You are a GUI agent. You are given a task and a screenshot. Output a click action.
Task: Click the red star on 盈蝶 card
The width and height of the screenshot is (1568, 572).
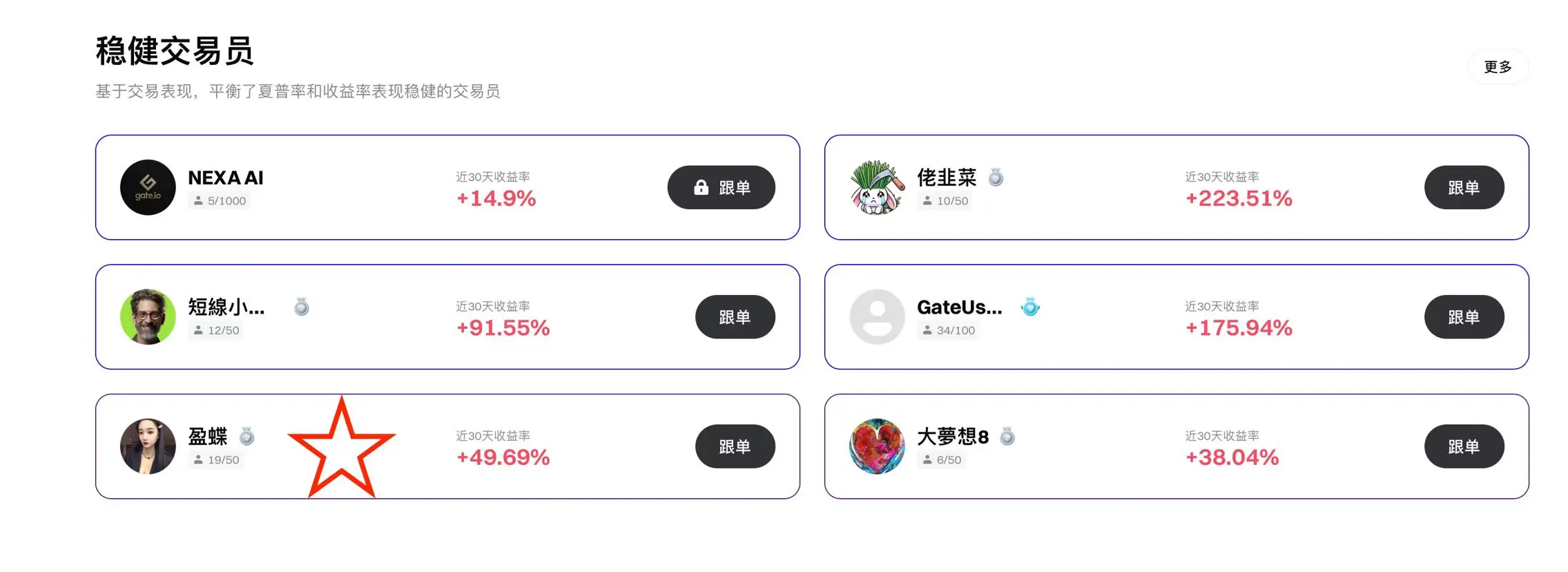tap(341, 450)
